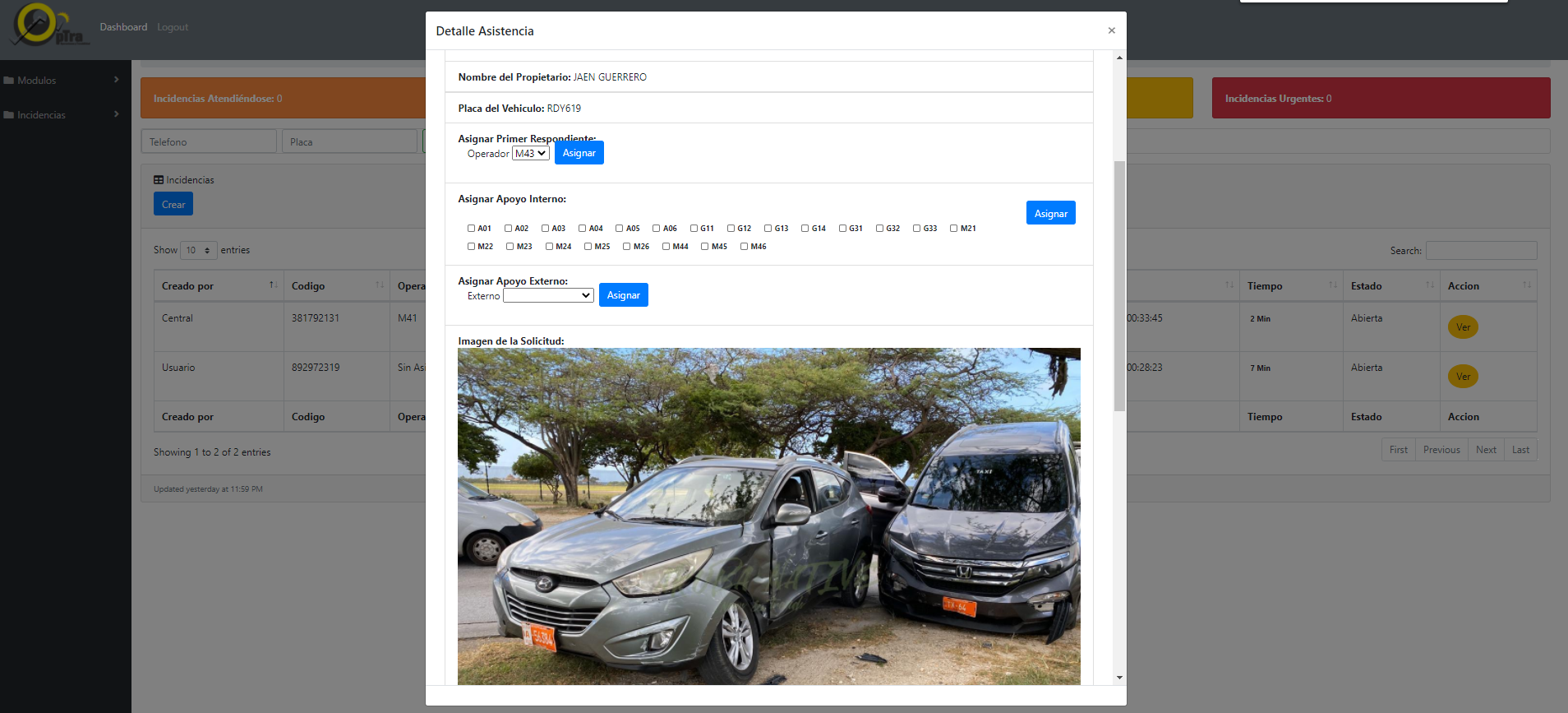Click the table icon in the Incidencias panel header
The width and height of the screenshot is (1568, 713).
point(159,180)
